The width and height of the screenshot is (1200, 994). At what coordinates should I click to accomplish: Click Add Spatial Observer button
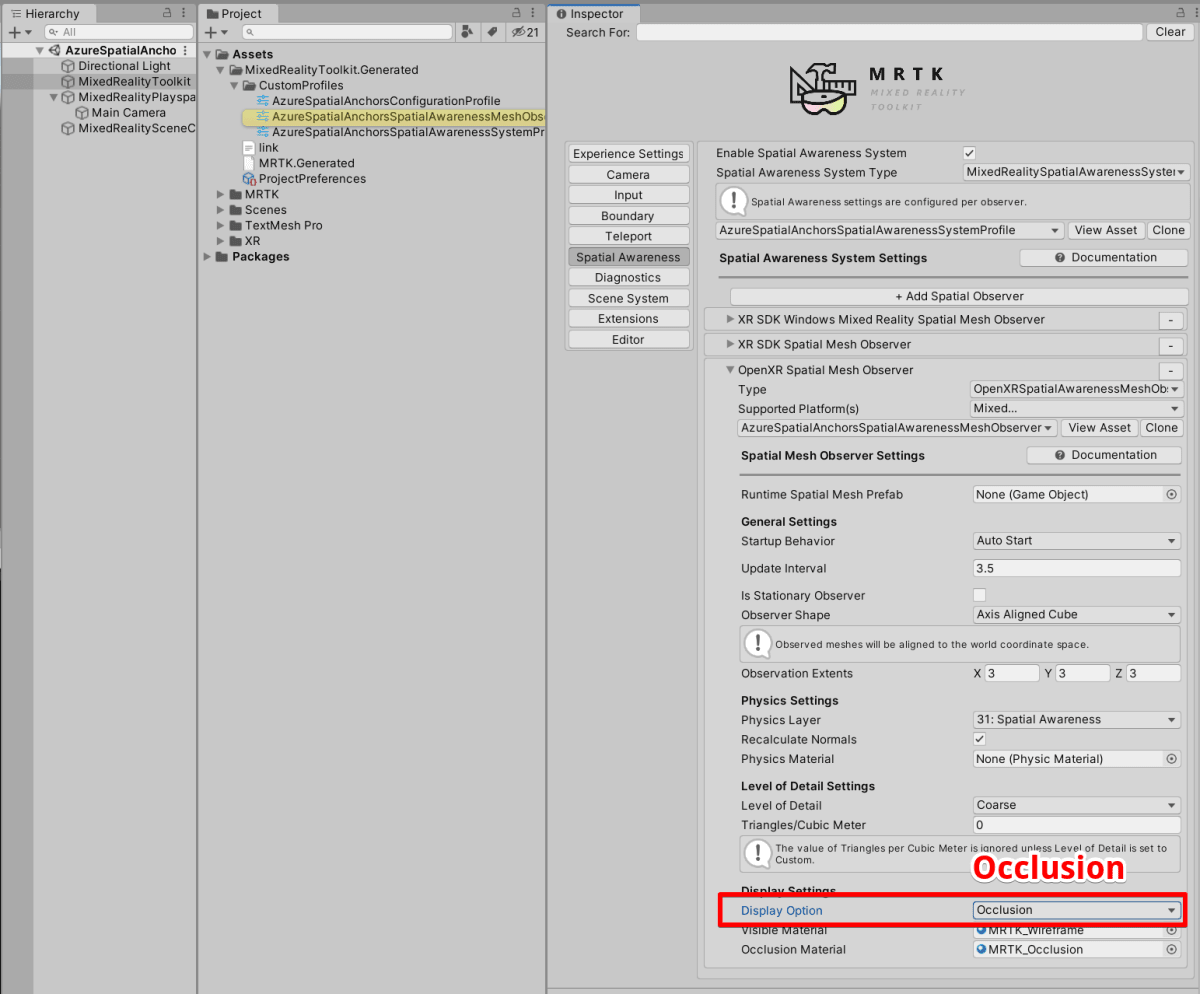point(959,296)
